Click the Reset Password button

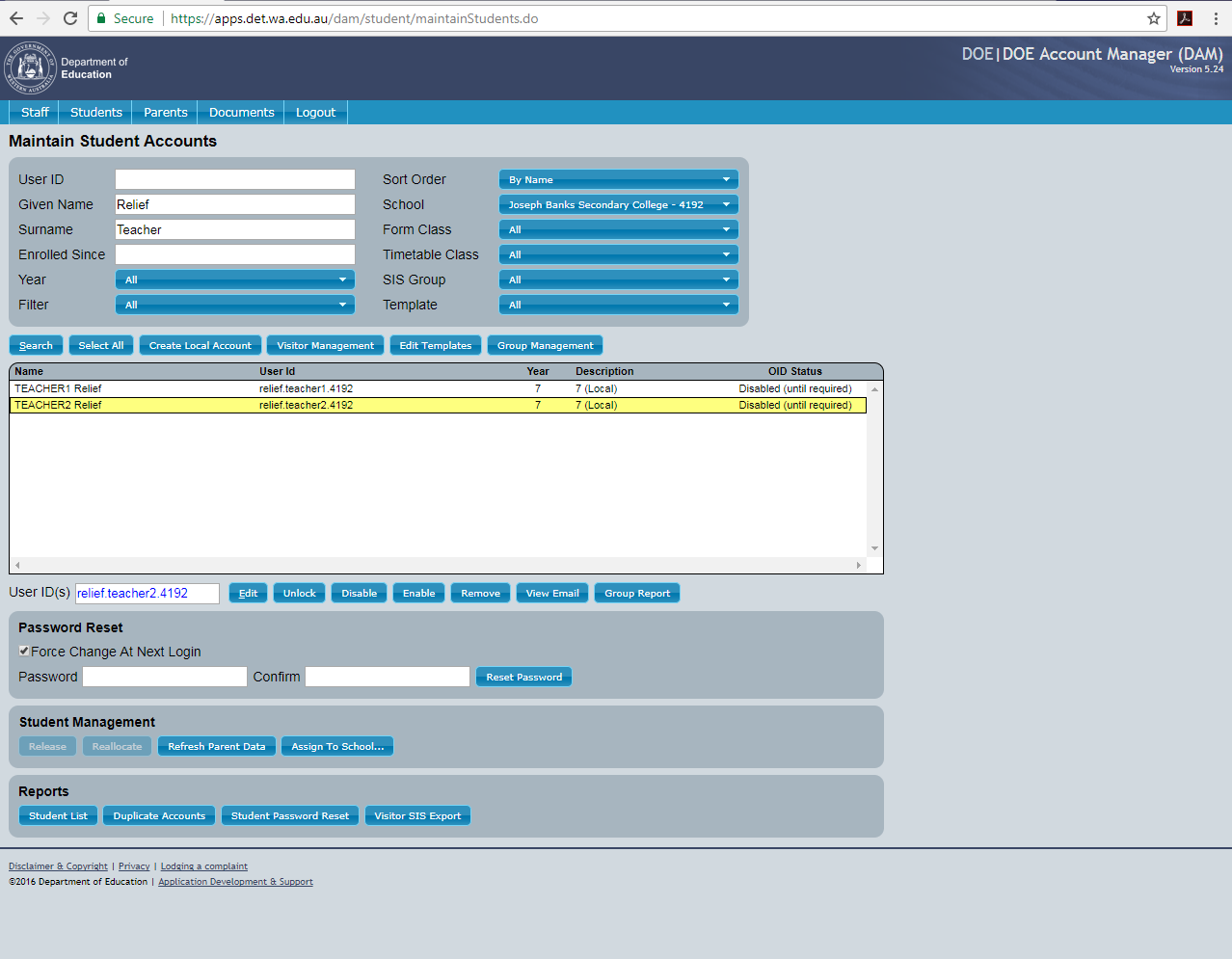pos(523,677)
